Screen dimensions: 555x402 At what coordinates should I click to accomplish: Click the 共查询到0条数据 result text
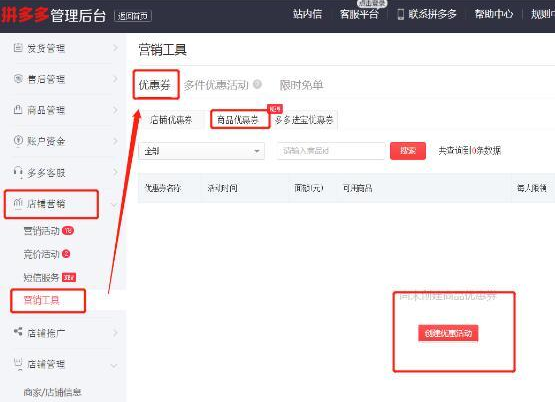pos(470,151)
